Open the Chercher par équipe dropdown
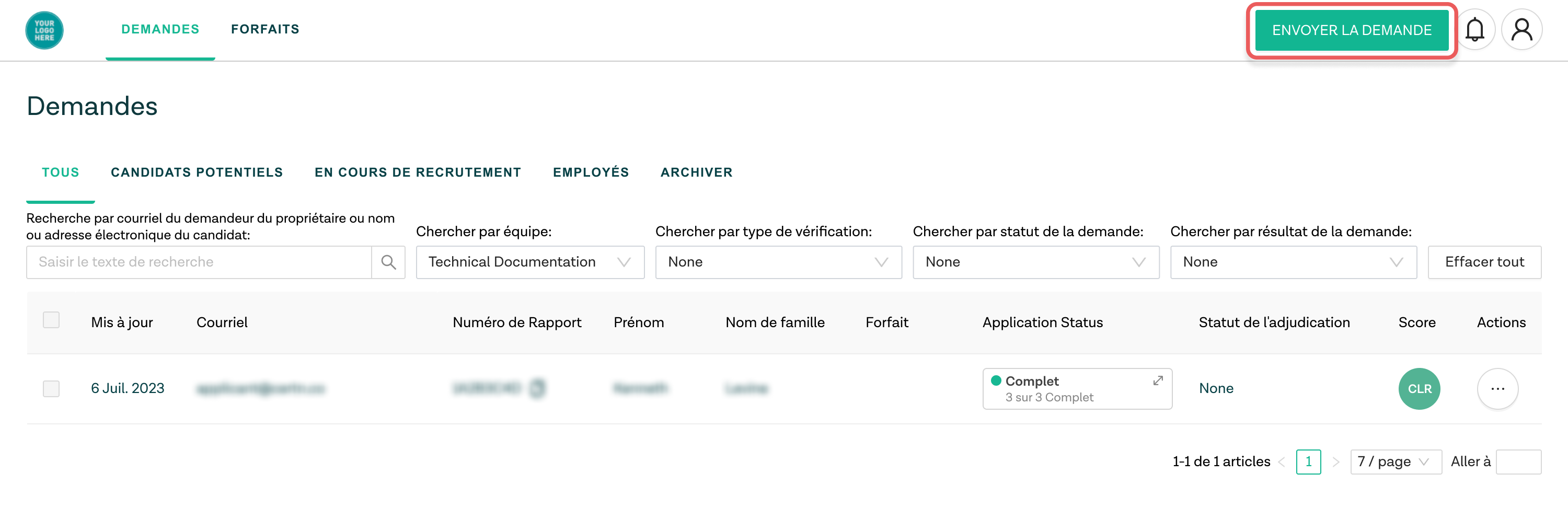Viewport: 1568px width, 508px height. tap(529, 262)
